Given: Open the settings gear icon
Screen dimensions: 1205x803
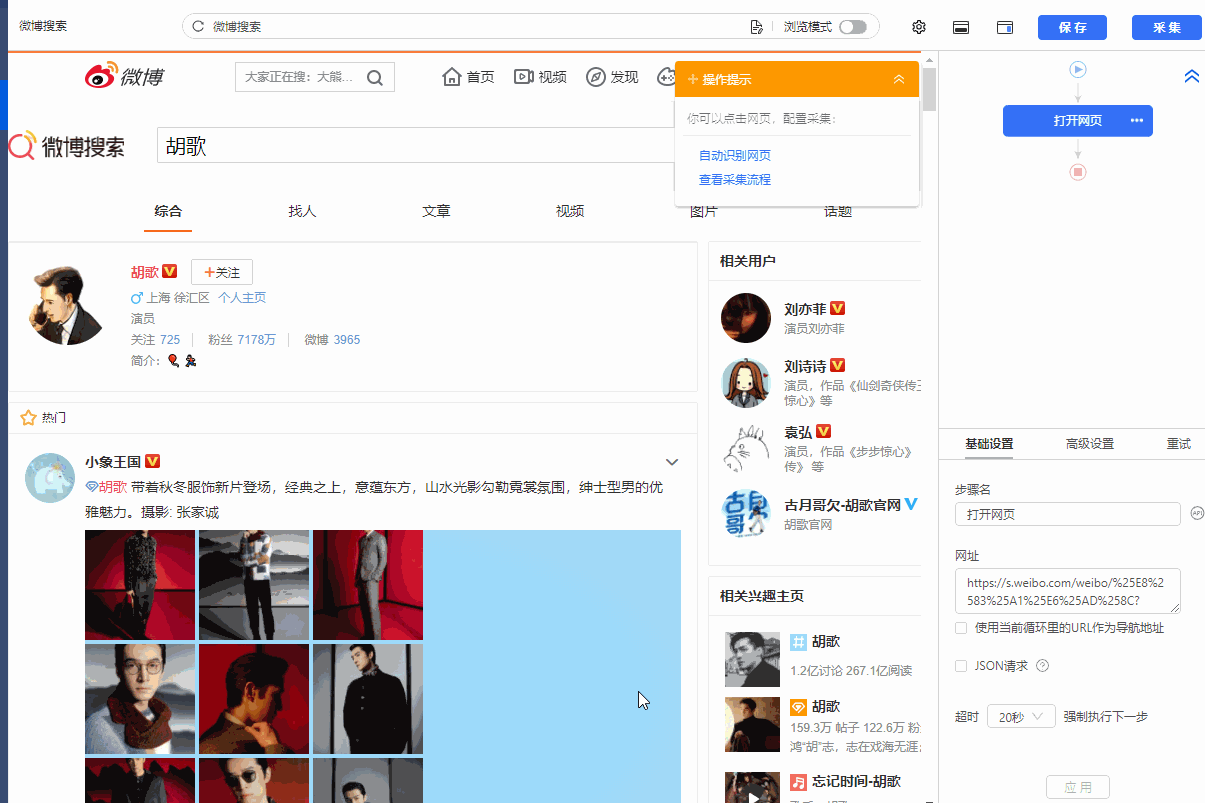Looking at the screenshot, I should coord(919,27).
